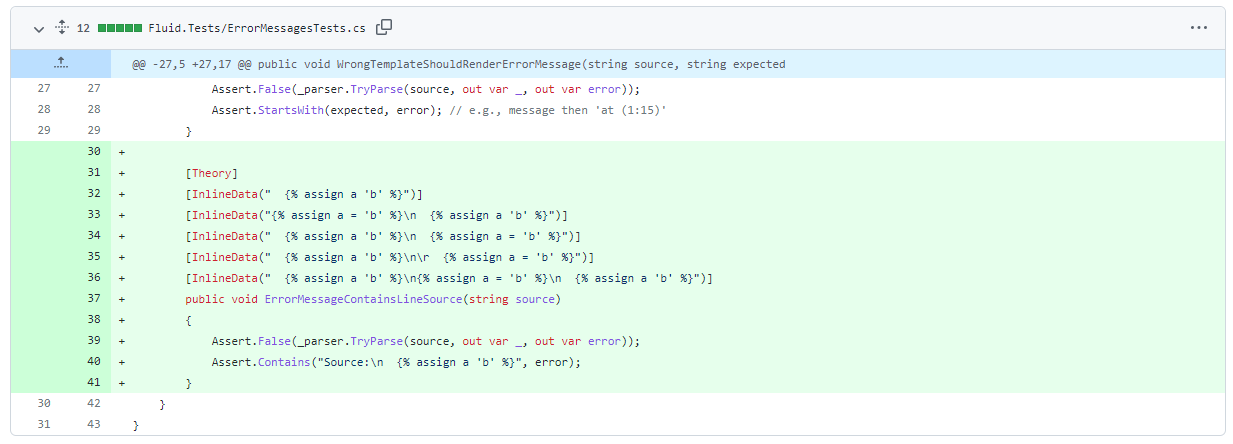Expand hidden lines above line 27
The image size is (1233, 444).
(60, 64)
